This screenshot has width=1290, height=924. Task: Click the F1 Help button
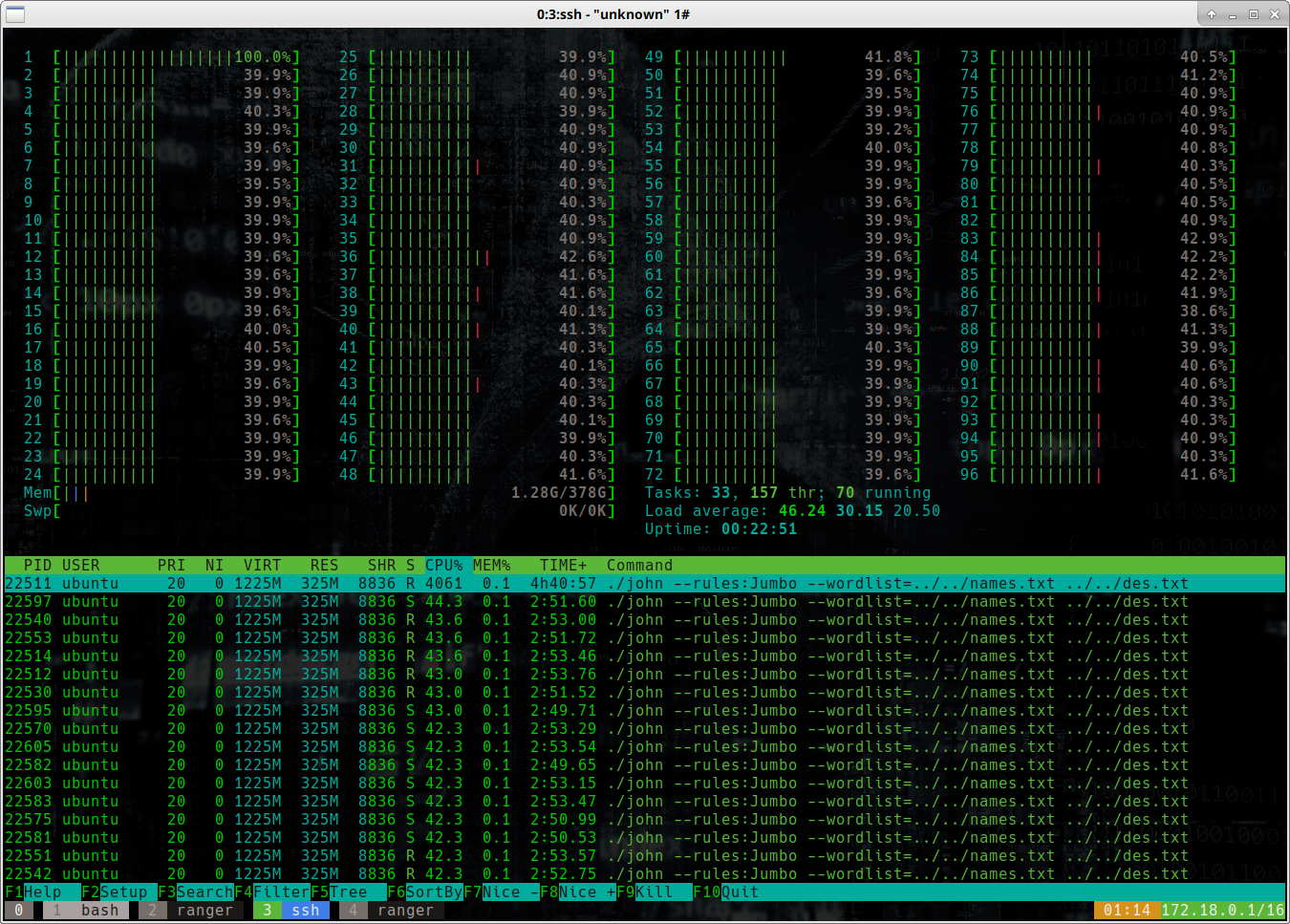pos(33,892)
